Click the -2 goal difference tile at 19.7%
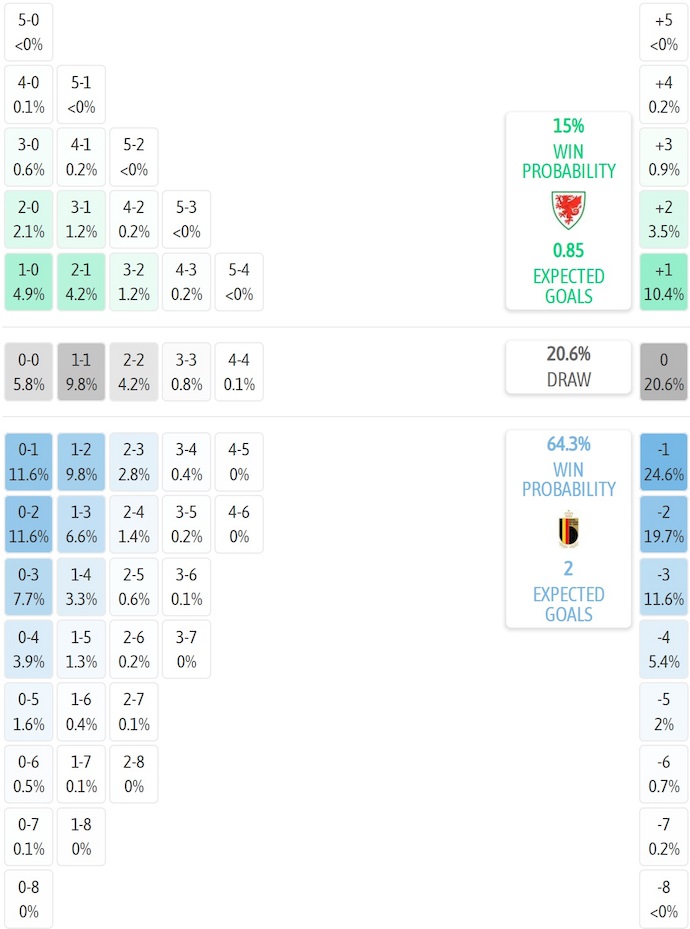 664,524
